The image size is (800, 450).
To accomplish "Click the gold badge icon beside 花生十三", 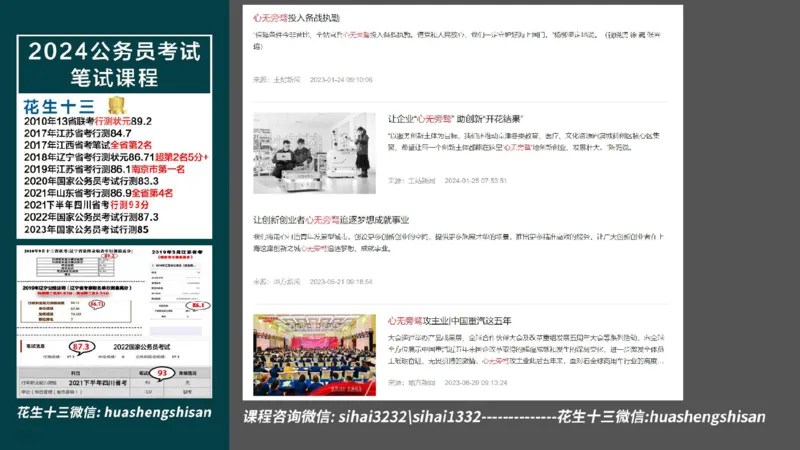I will tap(116, 105).
